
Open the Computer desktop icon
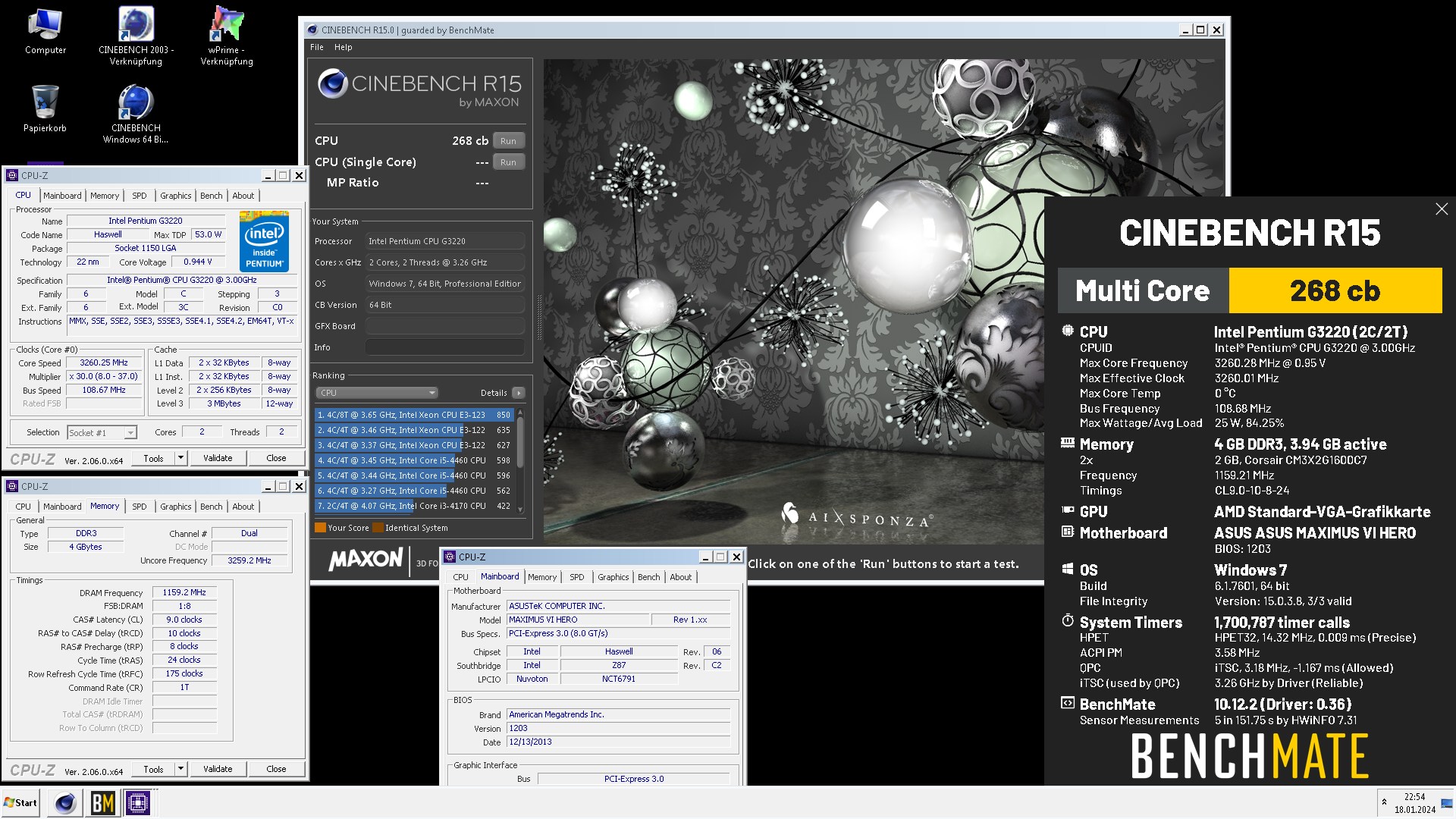(x=45, y=32)
